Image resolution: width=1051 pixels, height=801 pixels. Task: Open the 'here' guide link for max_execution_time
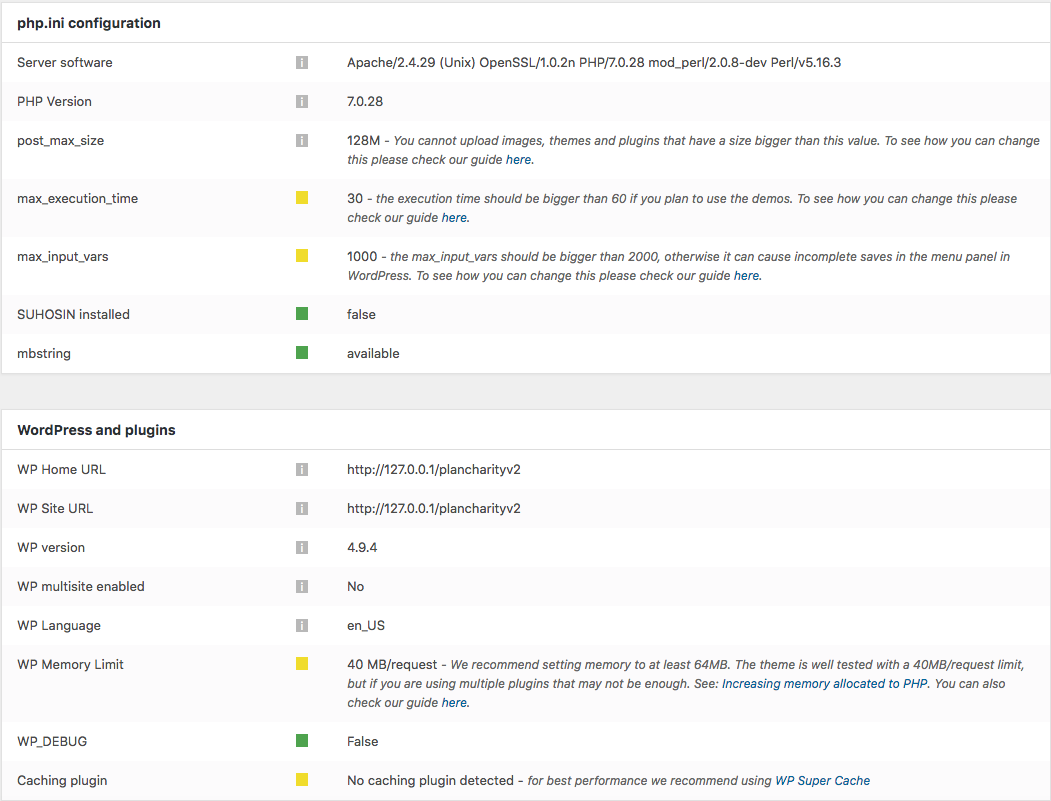[454, 218]
